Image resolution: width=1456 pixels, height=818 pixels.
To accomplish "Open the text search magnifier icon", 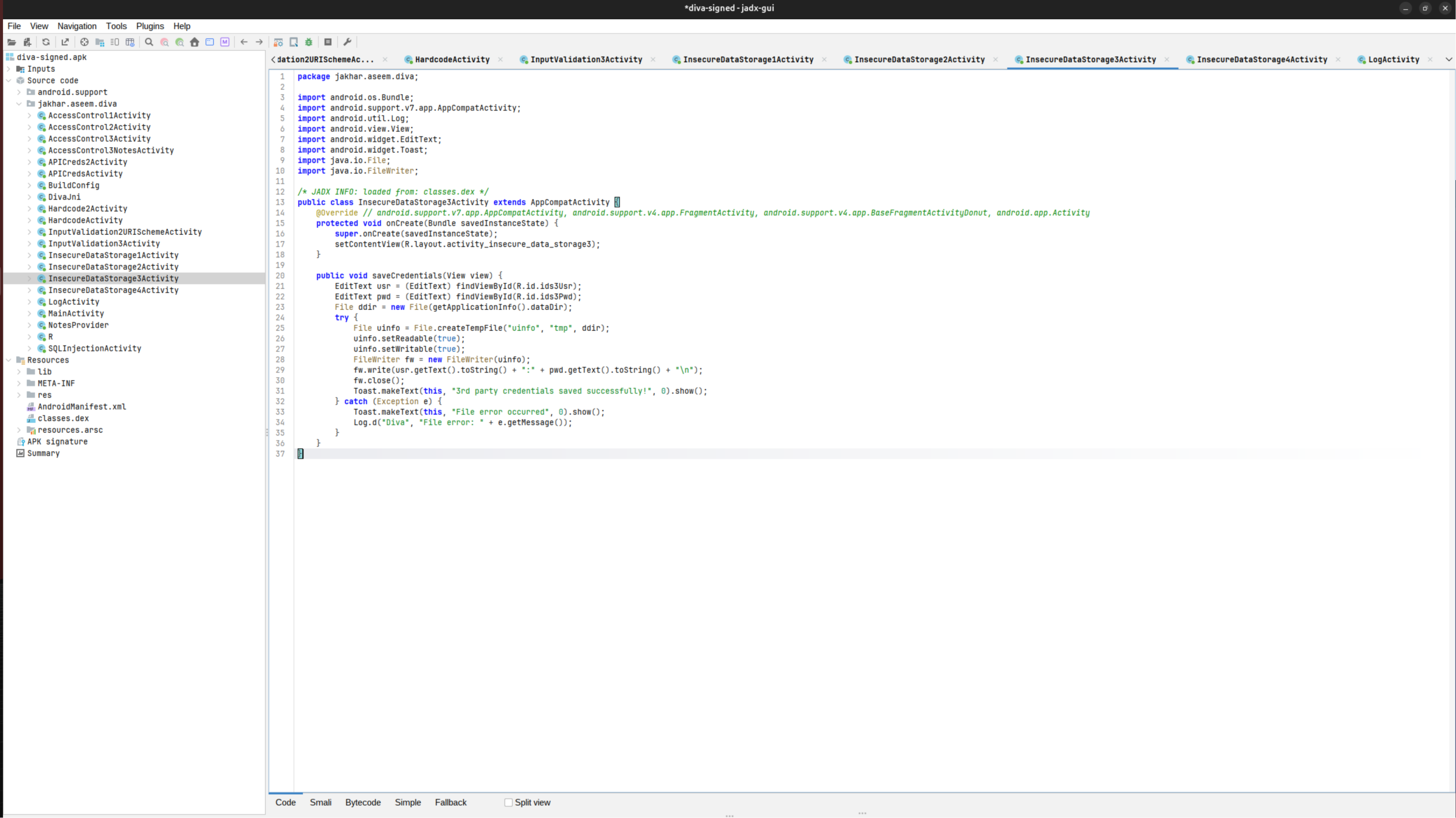I will click(149, 42).
